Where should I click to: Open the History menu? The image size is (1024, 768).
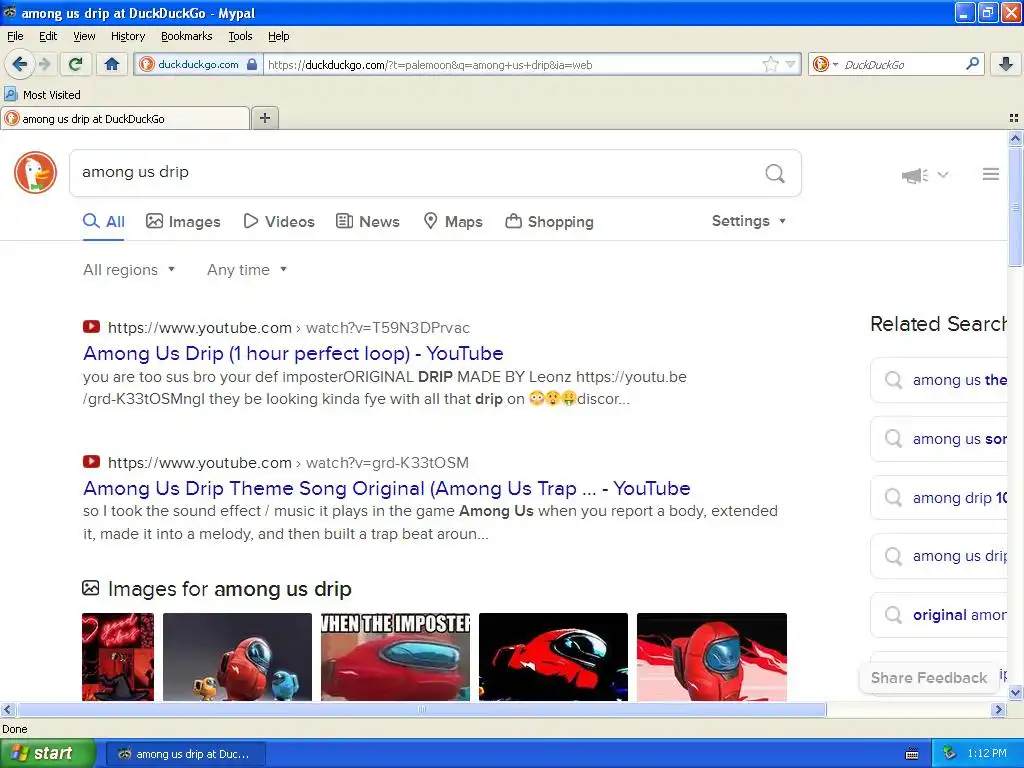pos(128,37)
